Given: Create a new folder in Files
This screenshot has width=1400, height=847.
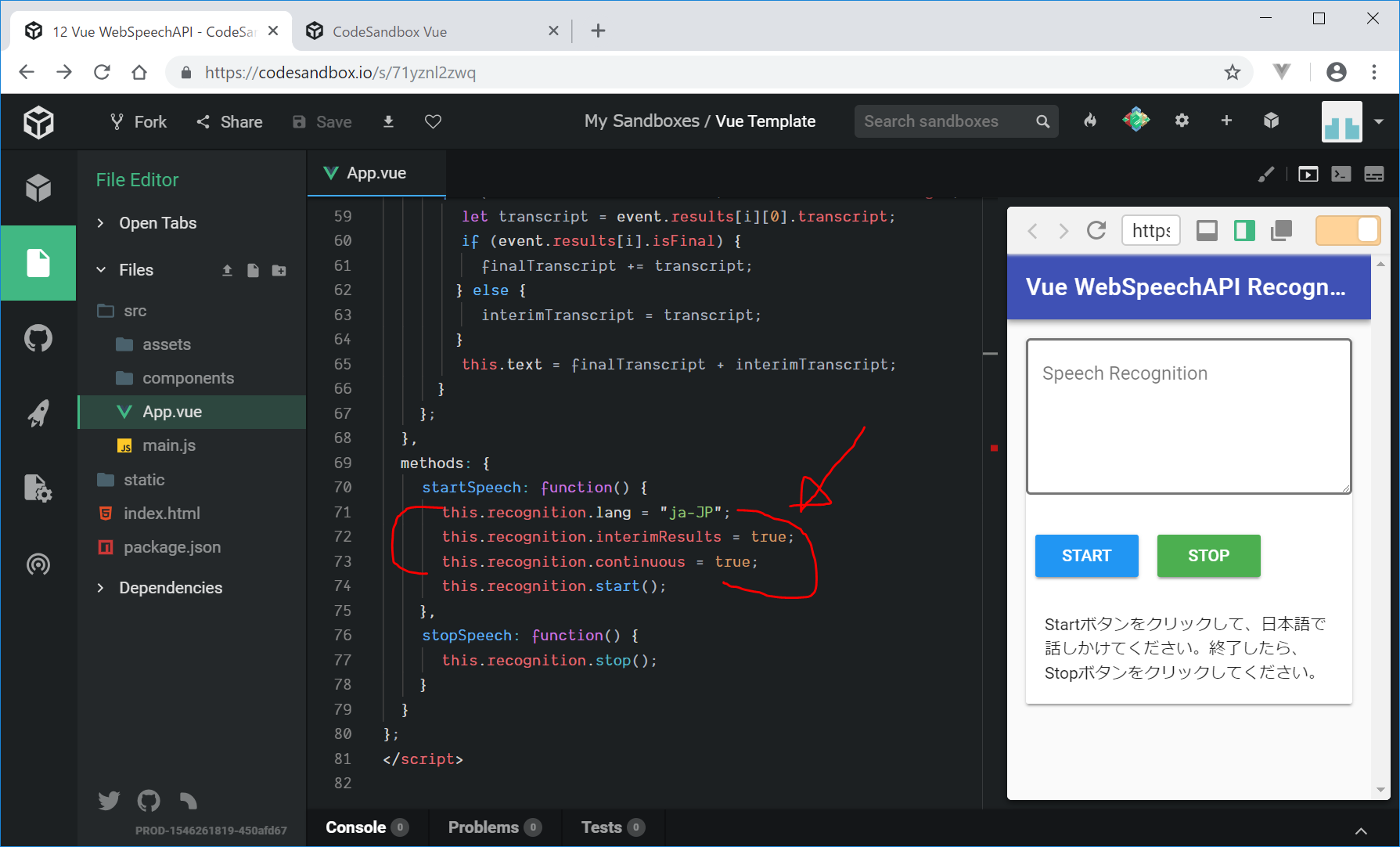Looking at the screenshot, I should coord(279,270).
